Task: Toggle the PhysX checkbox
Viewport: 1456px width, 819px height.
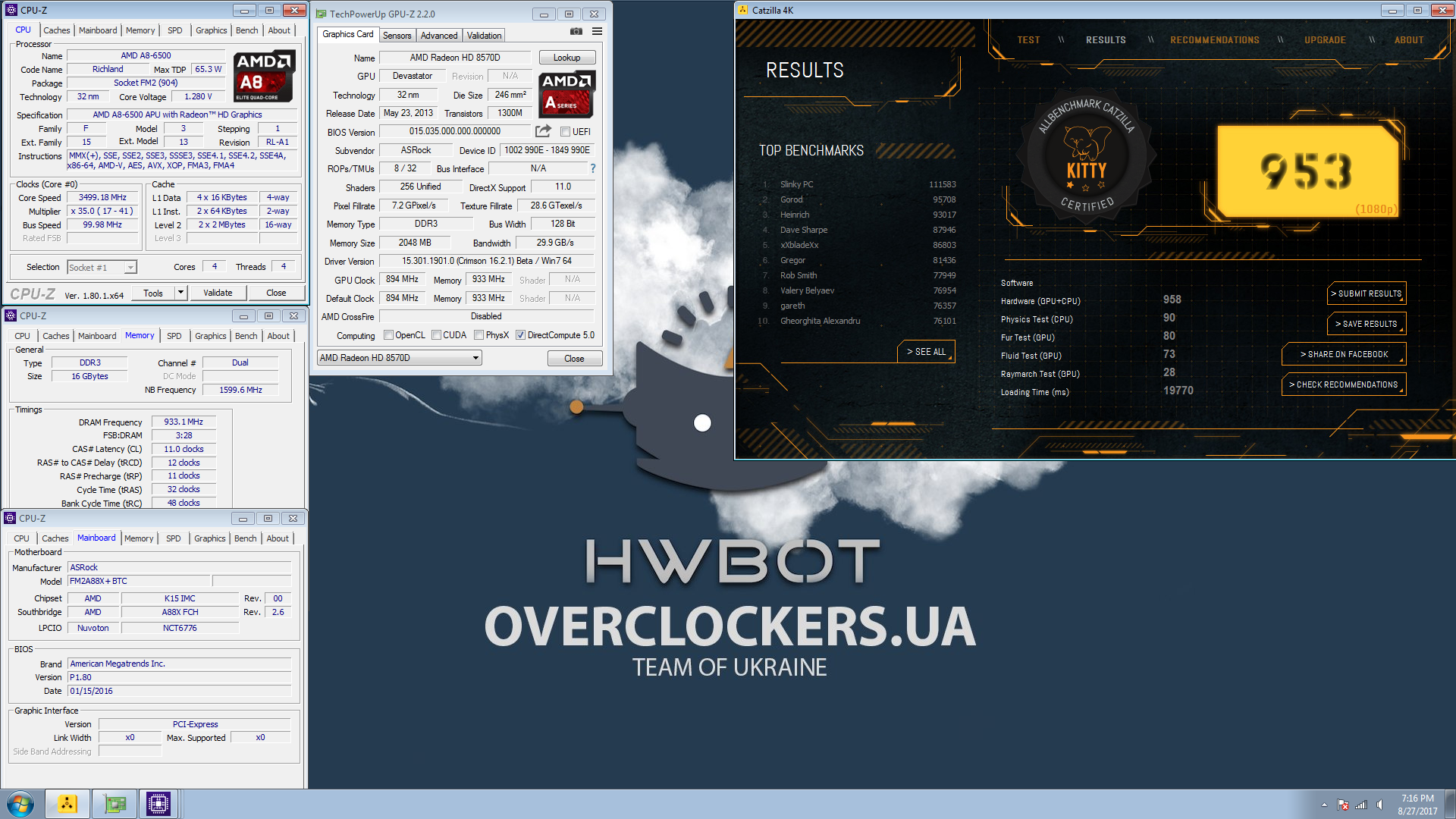Action: pos(479,335)
